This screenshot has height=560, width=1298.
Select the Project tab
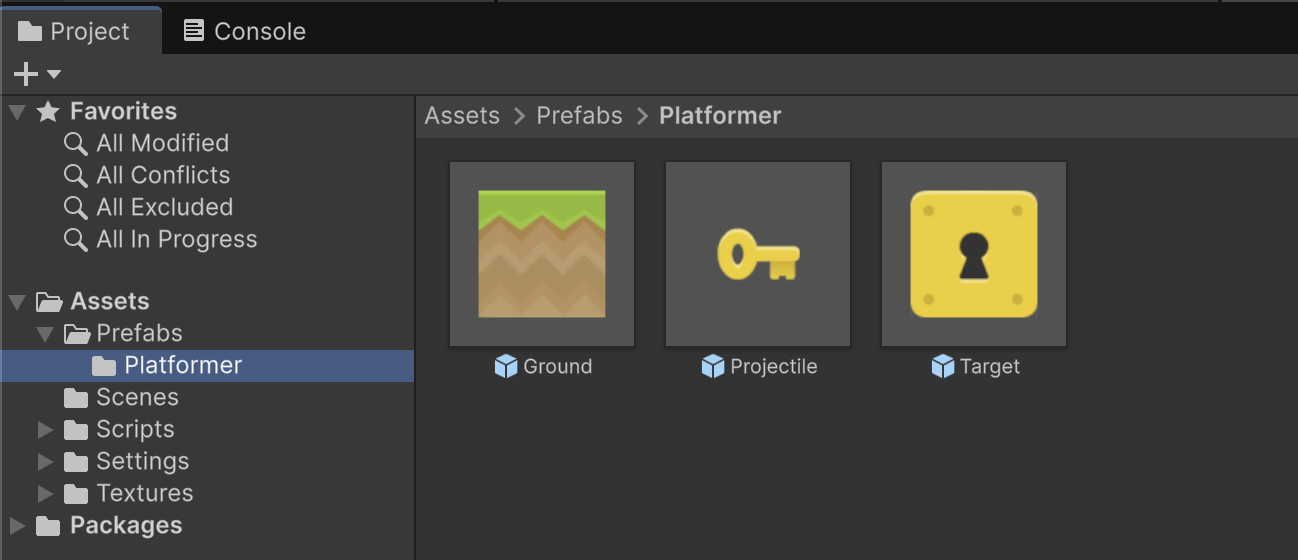[x=81, y=31]
